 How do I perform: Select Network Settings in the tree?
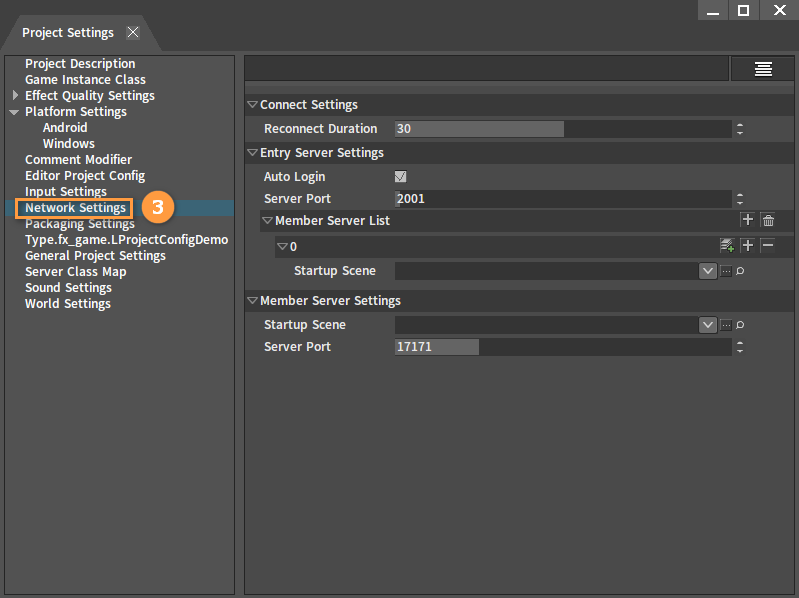point(75,208)
